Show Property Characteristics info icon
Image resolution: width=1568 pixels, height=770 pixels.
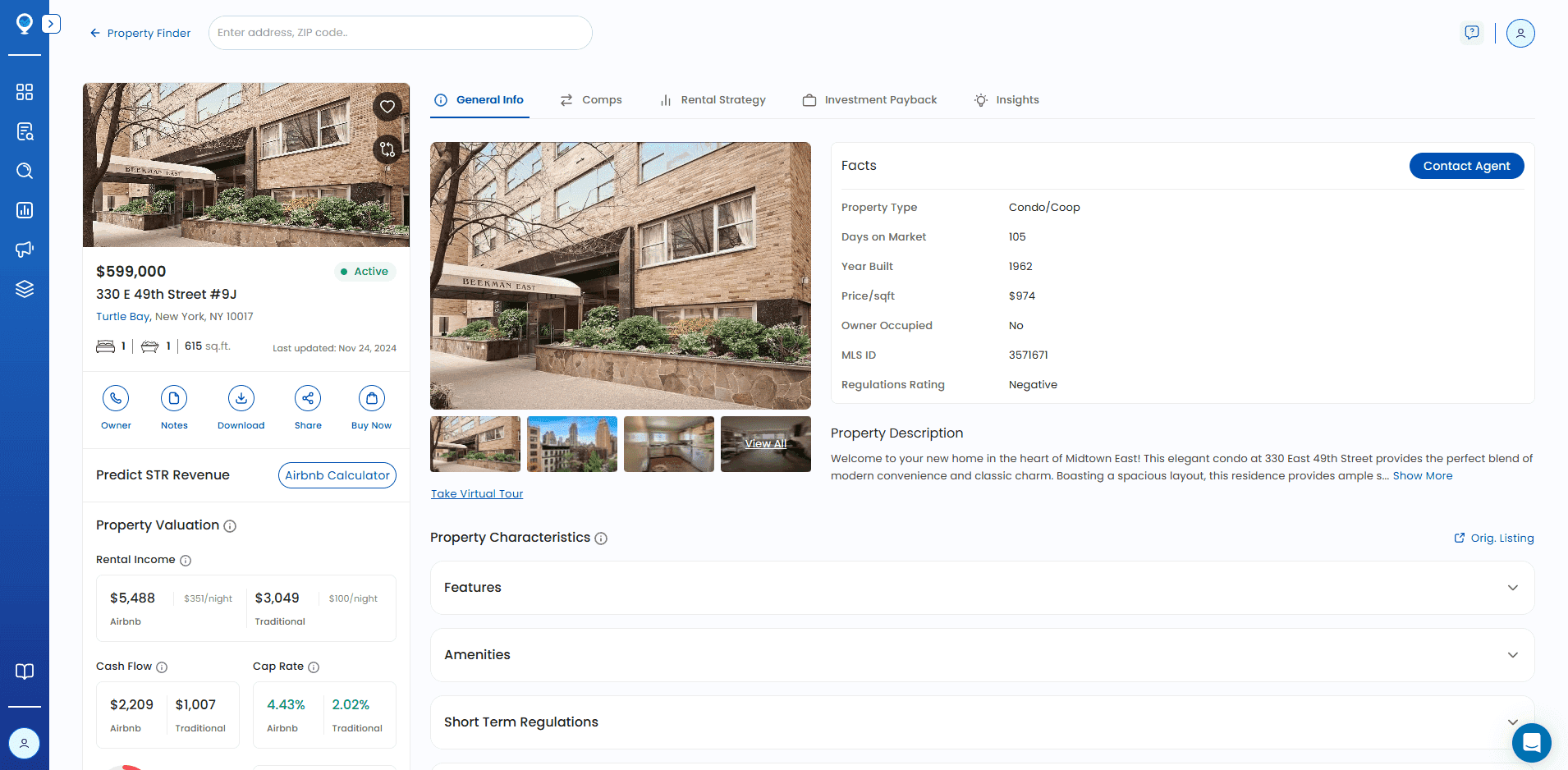tap(601, 539)
